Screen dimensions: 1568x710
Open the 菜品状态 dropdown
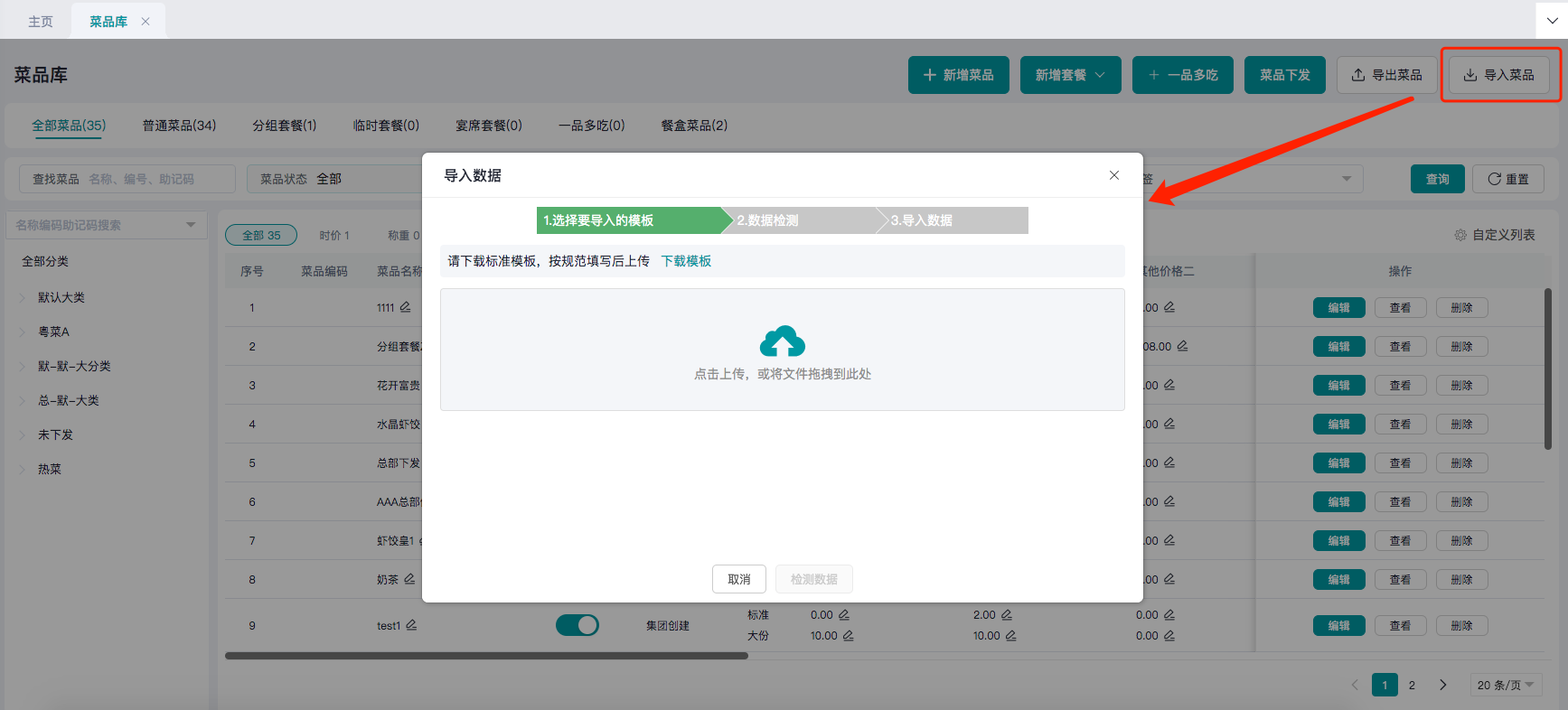334,179
